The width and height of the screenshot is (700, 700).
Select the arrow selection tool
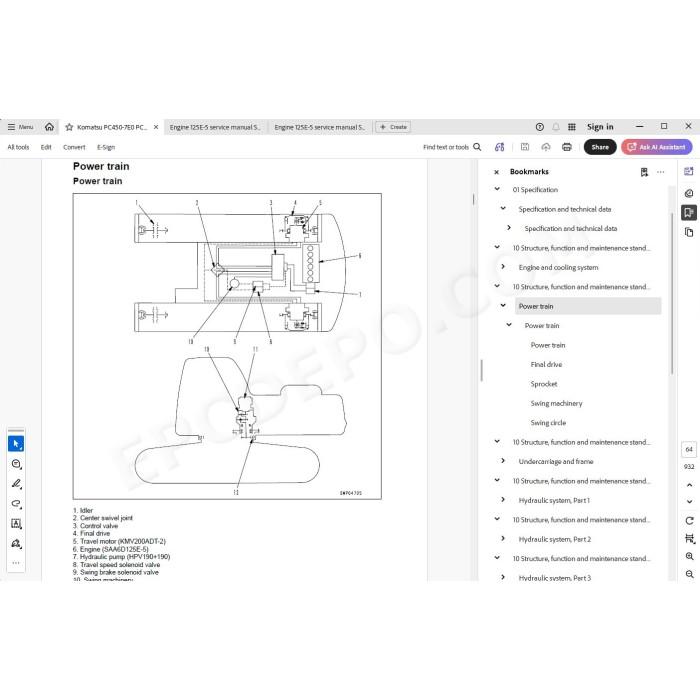point(16,444)
